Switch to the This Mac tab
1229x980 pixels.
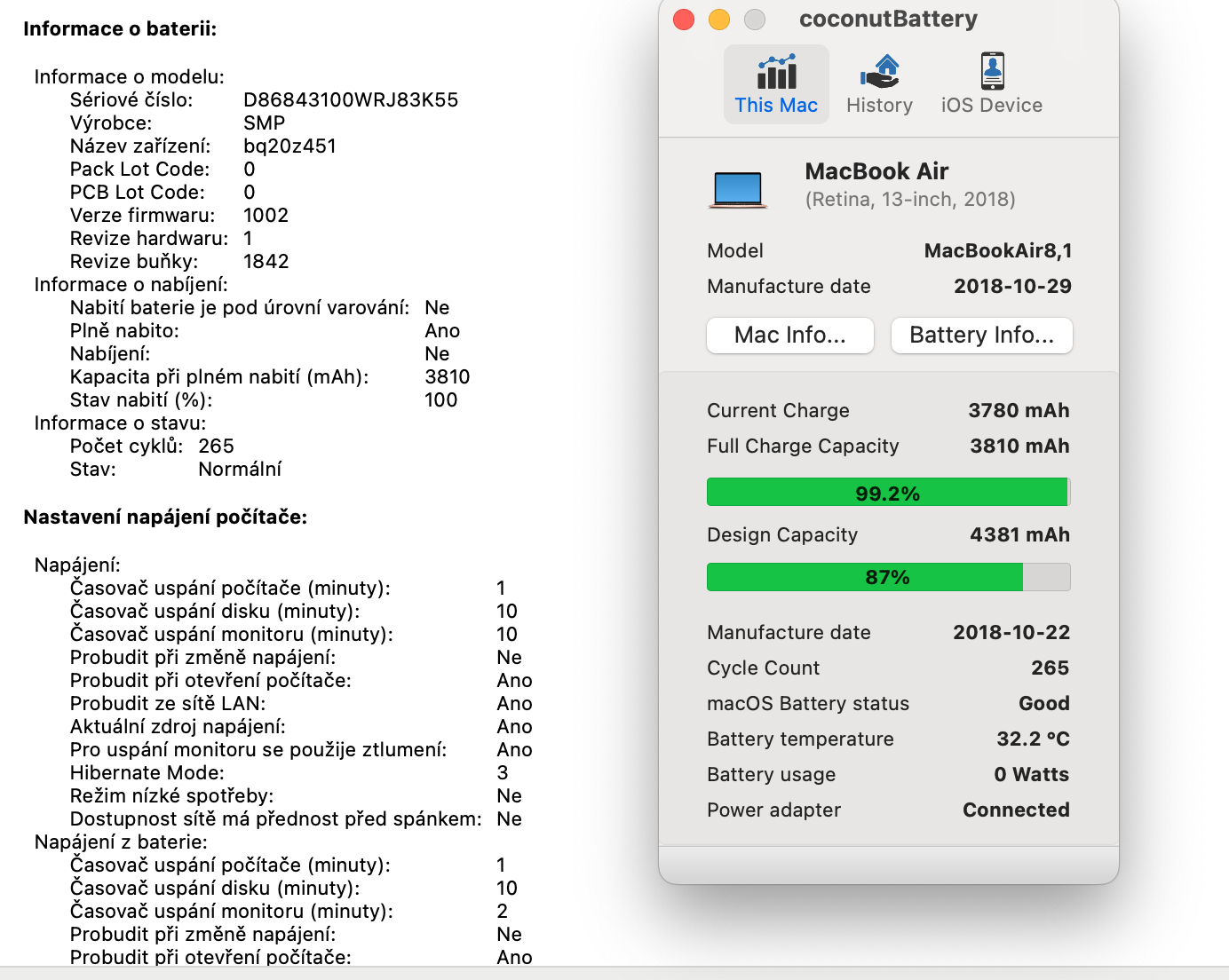pyautogui.click(x=776, y=84)
